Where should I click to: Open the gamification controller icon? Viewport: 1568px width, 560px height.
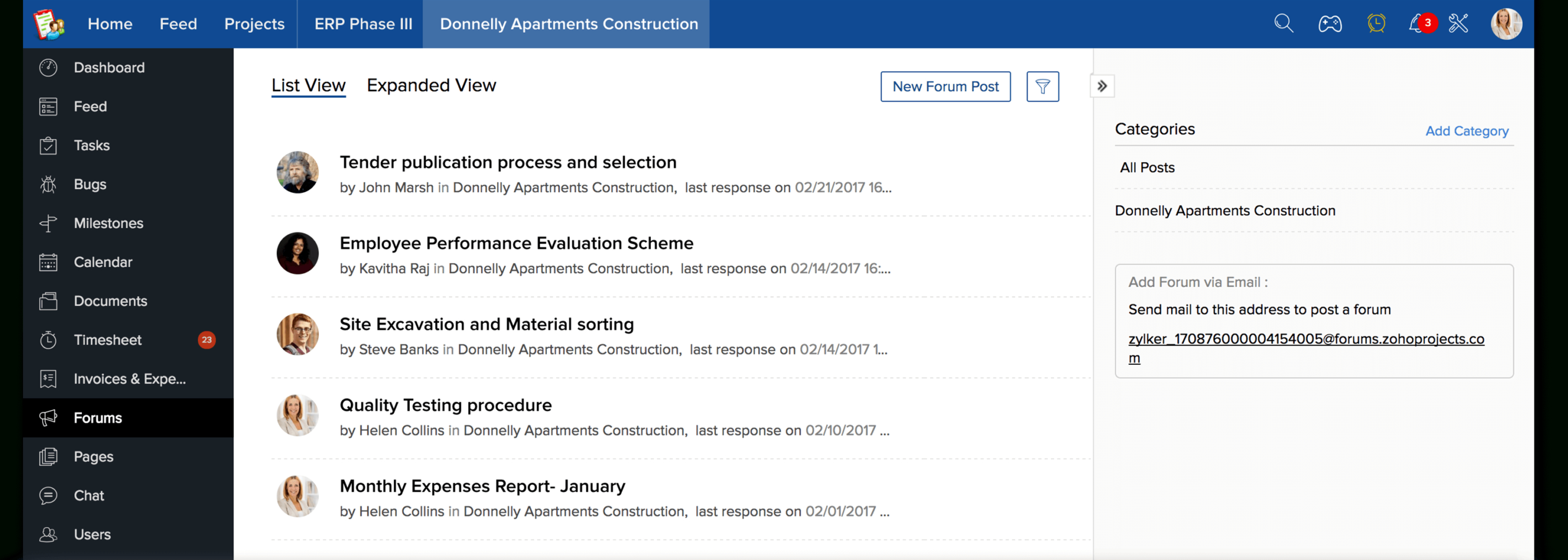tap(1329, 23)
